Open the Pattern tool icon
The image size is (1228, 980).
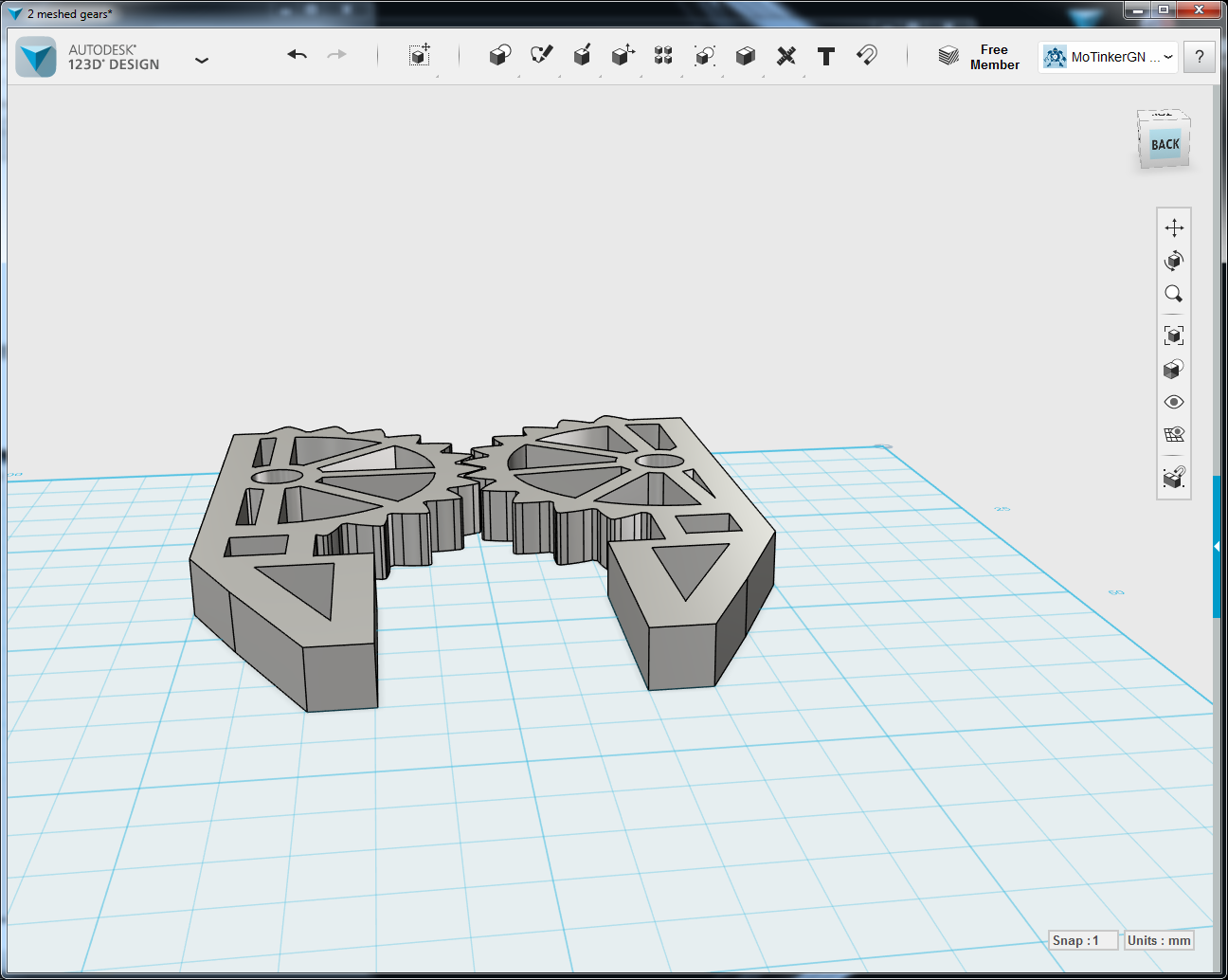pyautogui.click(x=663, y=56)
